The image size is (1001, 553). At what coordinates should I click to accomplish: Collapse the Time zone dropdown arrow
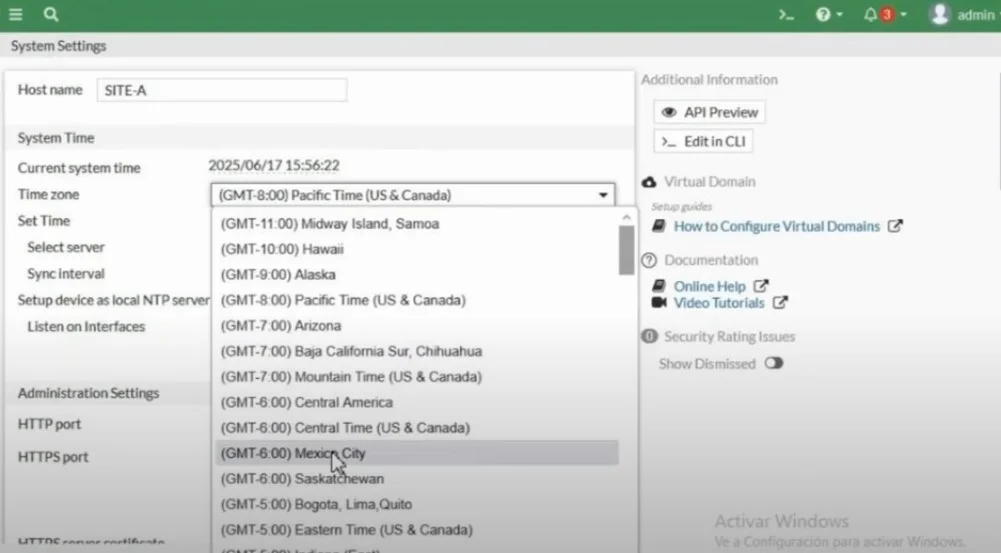[x=603, y=195]
